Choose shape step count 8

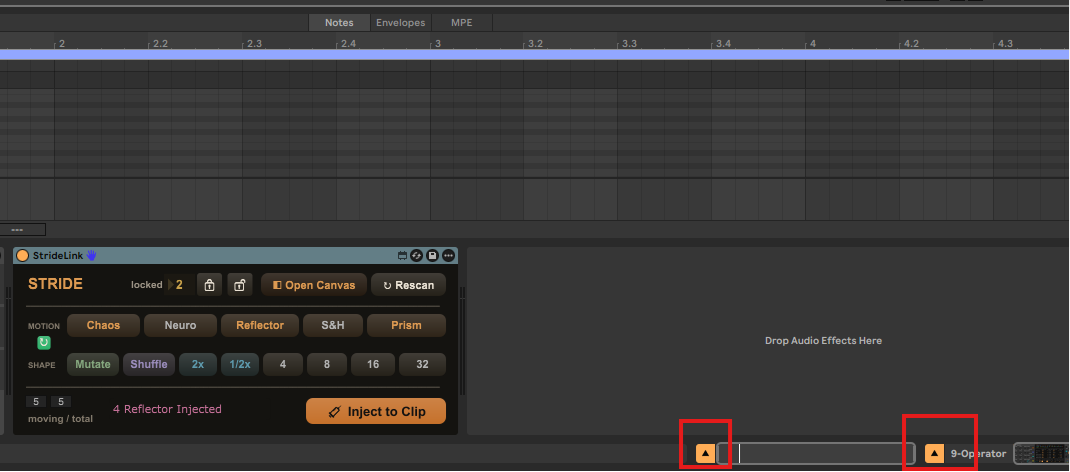pyautogui.click(x=327, y=364)
